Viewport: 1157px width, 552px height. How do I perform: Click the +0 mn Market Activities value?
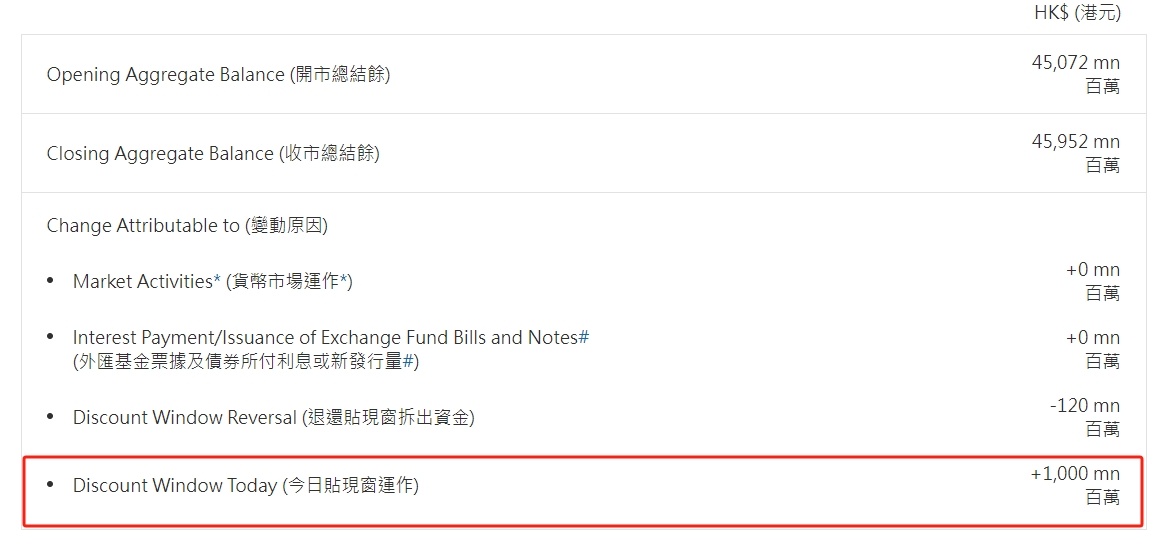pos(1092,270)
